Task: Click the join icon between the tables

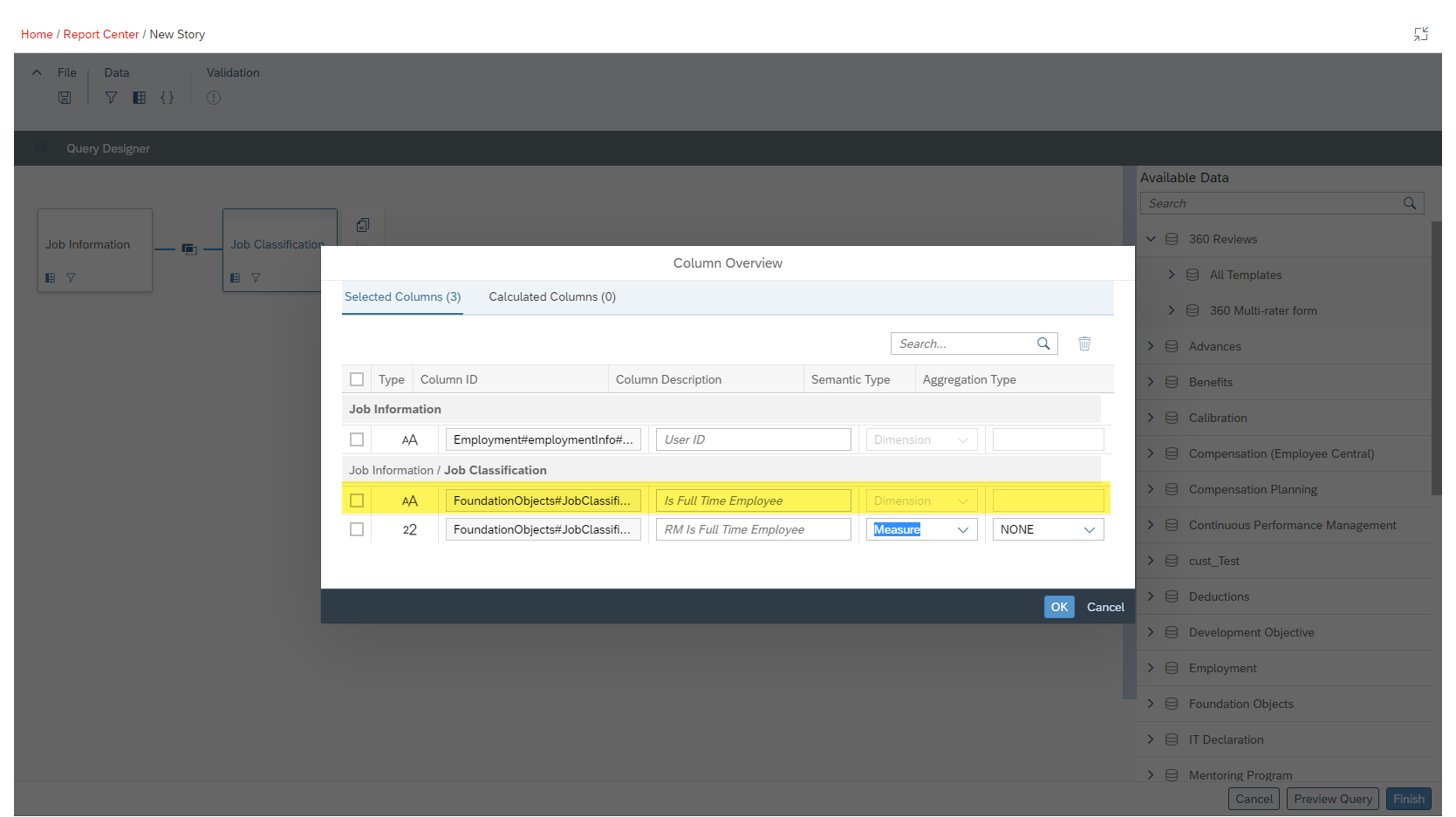Action: (x=189, y=249)
